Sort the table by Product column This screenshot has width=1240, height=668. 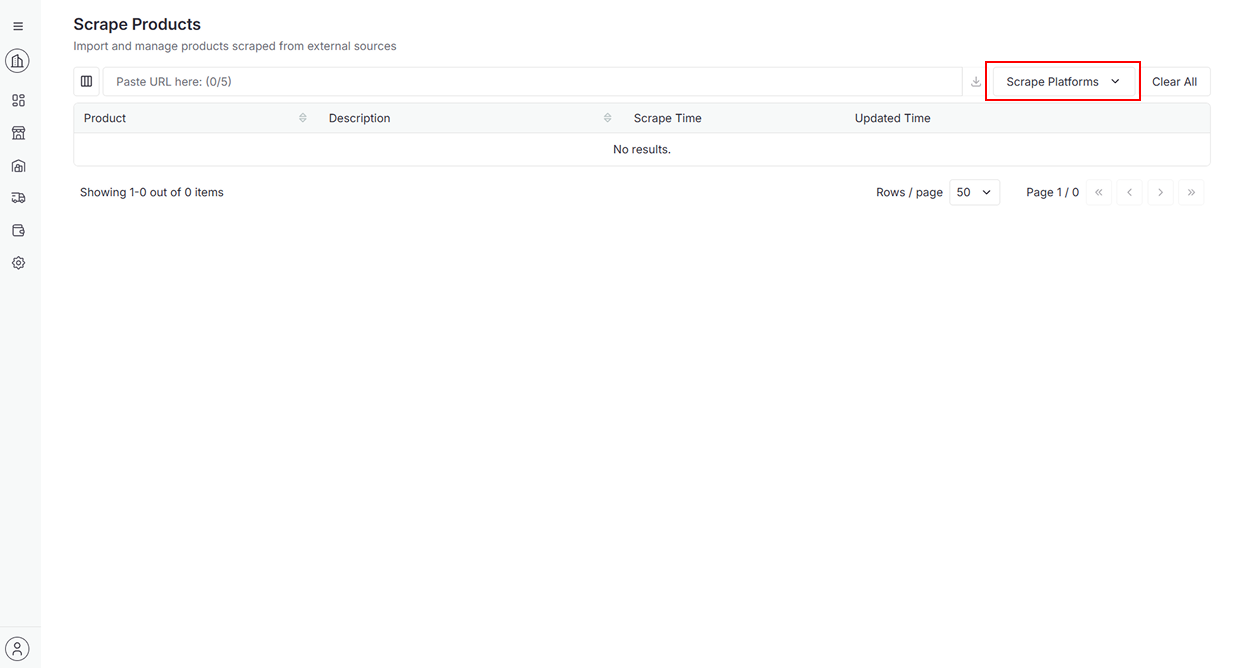click(x=302, y=118)
